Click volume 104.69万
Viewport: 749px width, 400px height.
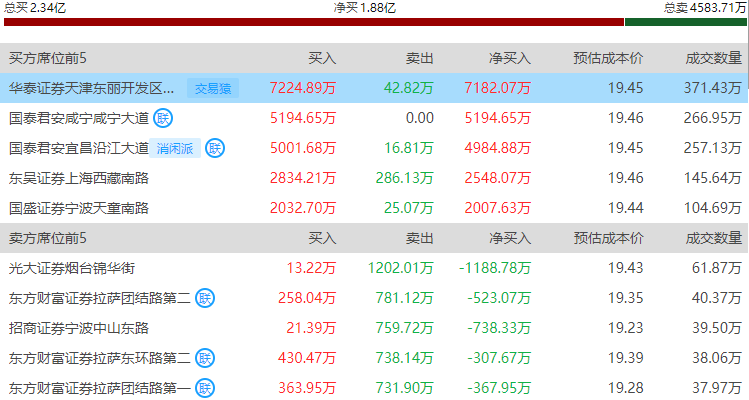click(x=712, y=208)
